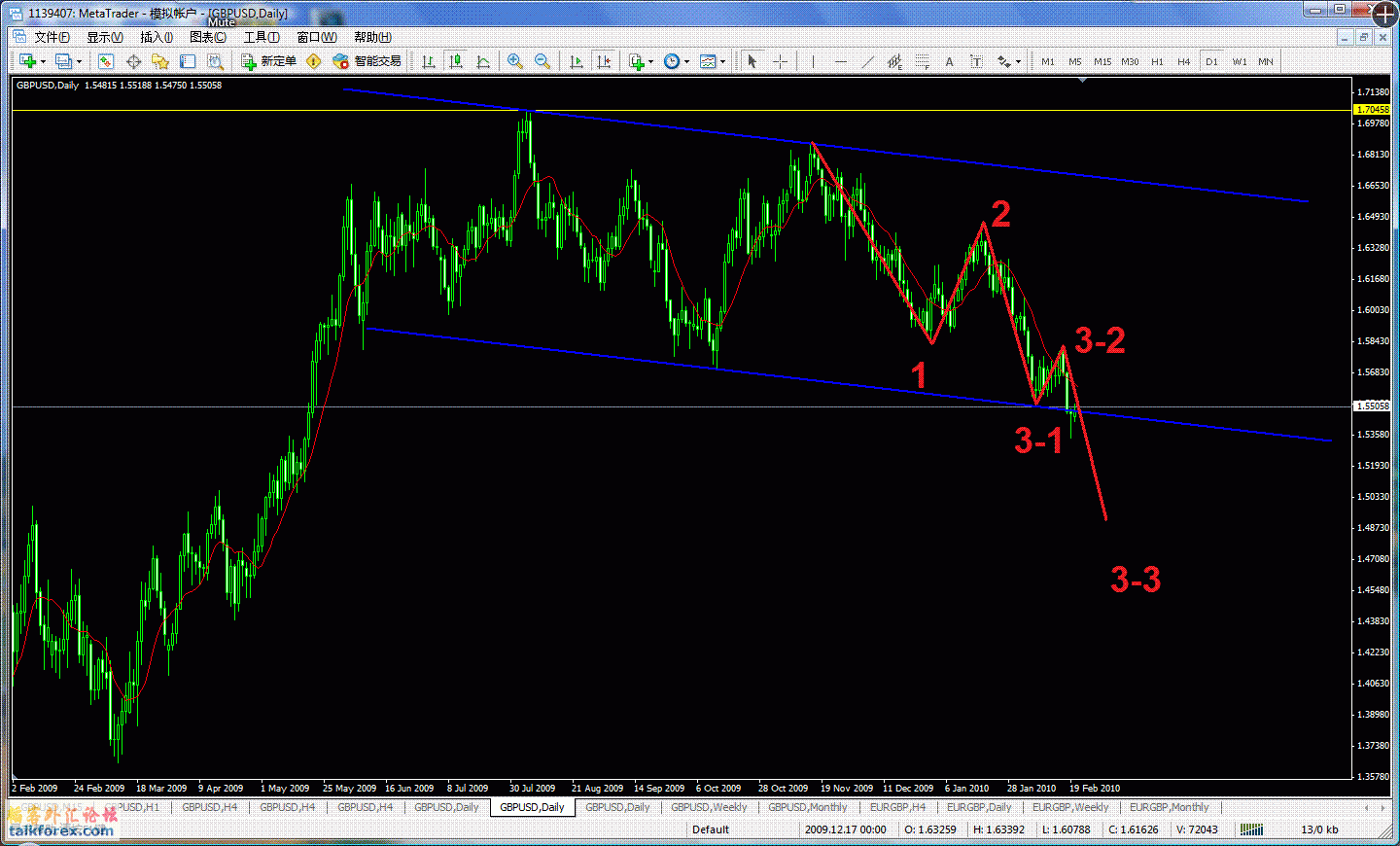The height and width of the screenshot is (846, 1400).
Task: Select the standard cursor arrow tool
Action: click(x=752, y=61)
